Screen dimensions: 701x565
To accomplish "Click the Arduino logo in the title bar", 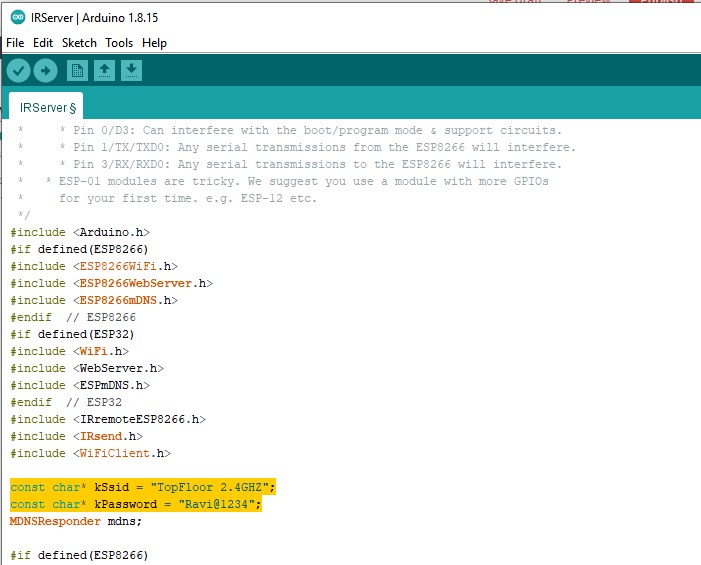I will click(18, 17).
